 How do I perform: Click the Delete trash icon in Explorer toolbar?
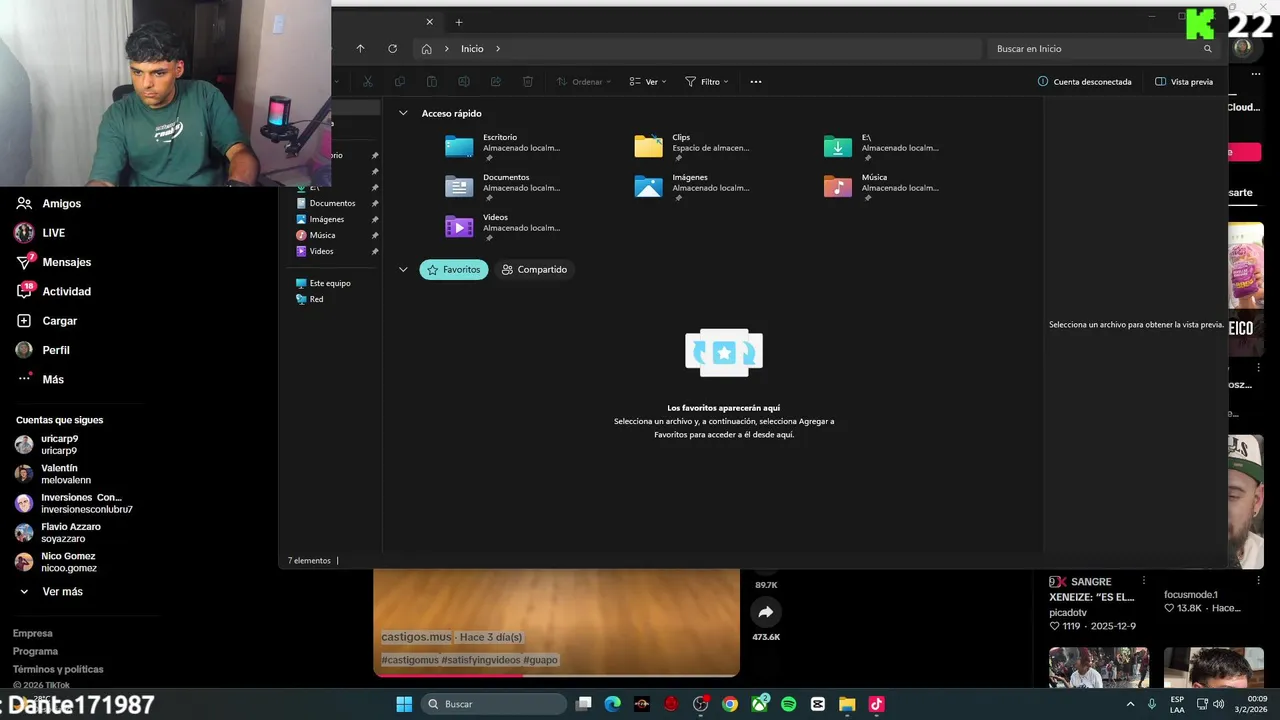(x=528, y=81)
